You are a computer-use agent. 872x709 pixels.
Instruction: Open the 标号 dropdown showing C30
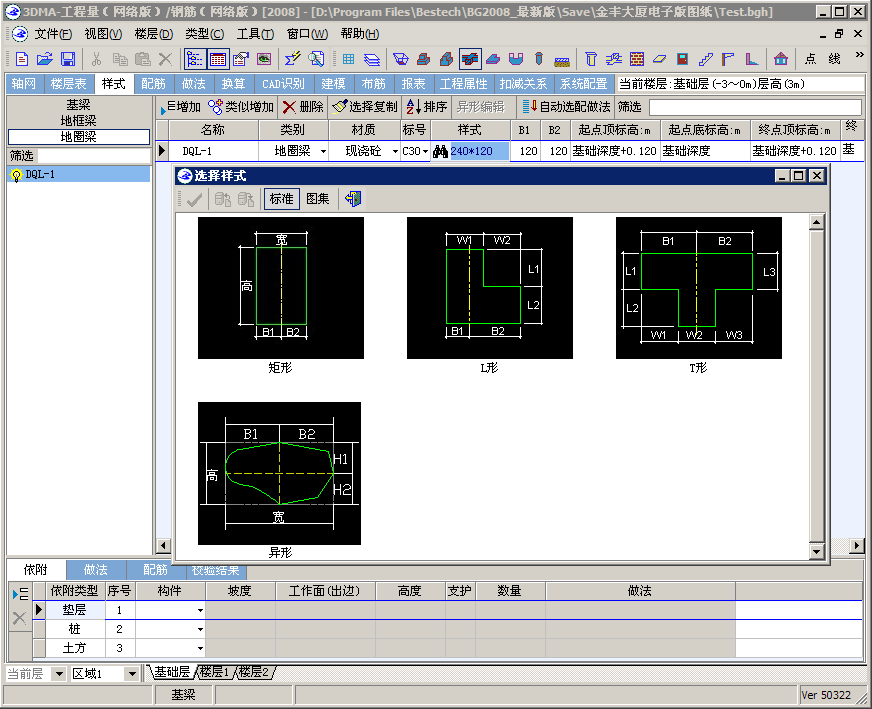[x=425, y=151]
